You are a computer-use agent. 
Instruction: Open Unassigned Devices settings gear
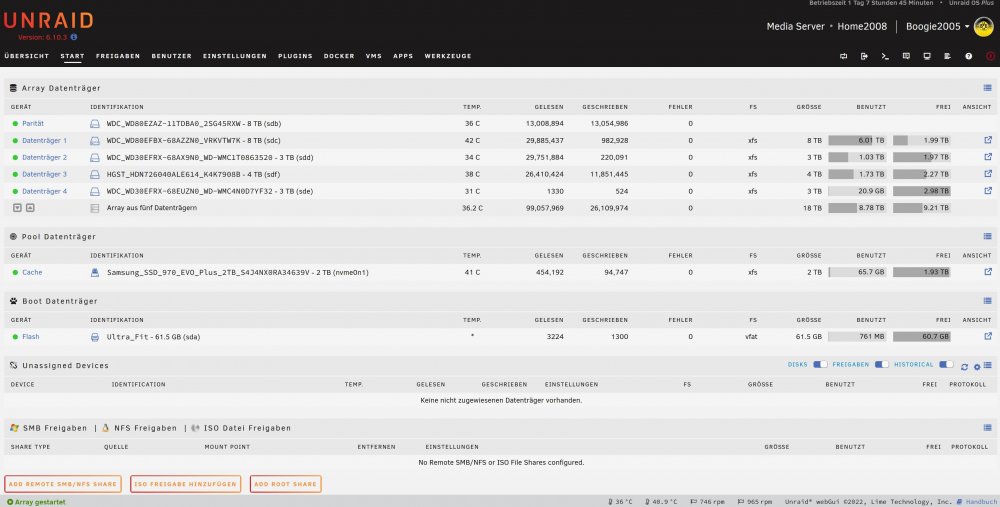976,367
